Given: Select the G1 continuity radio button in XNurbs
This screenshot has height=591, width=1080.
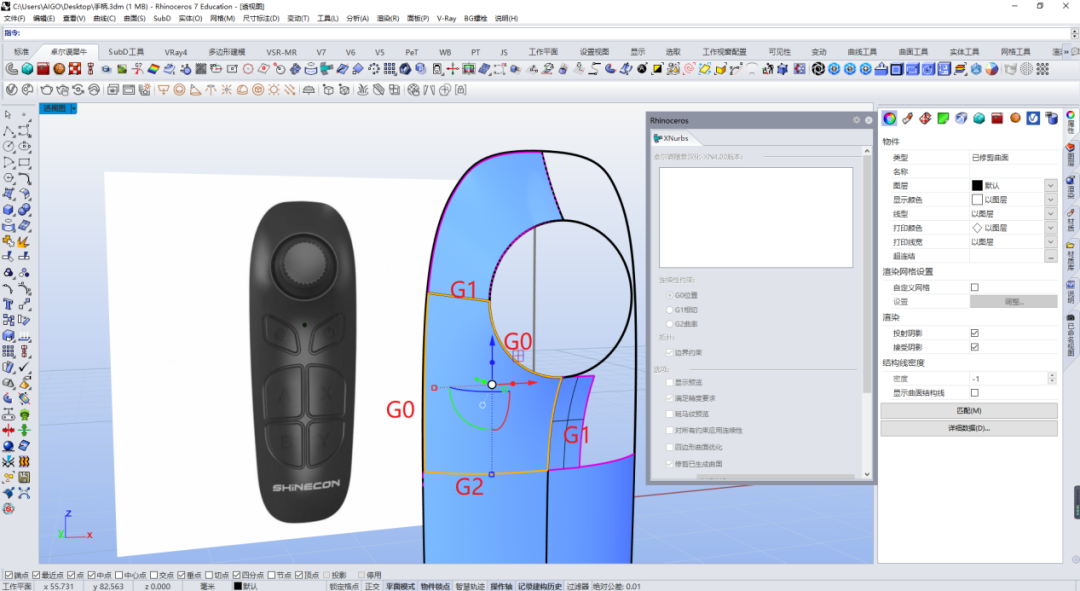Looking at the screenshot, I should 669,310.
